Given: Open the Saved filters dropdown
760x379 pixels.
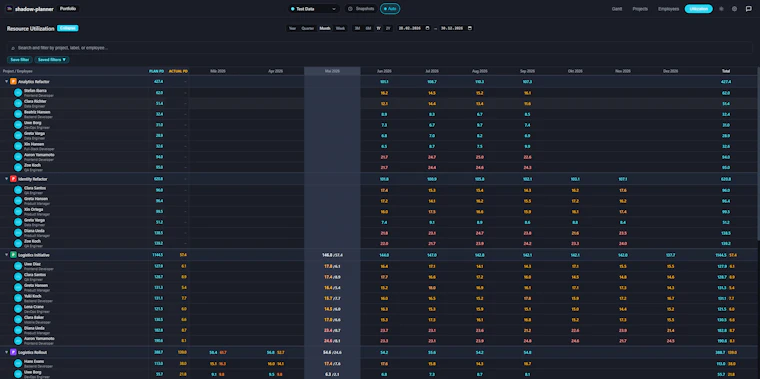Looking at the screenshot, I should pos(52,60).
